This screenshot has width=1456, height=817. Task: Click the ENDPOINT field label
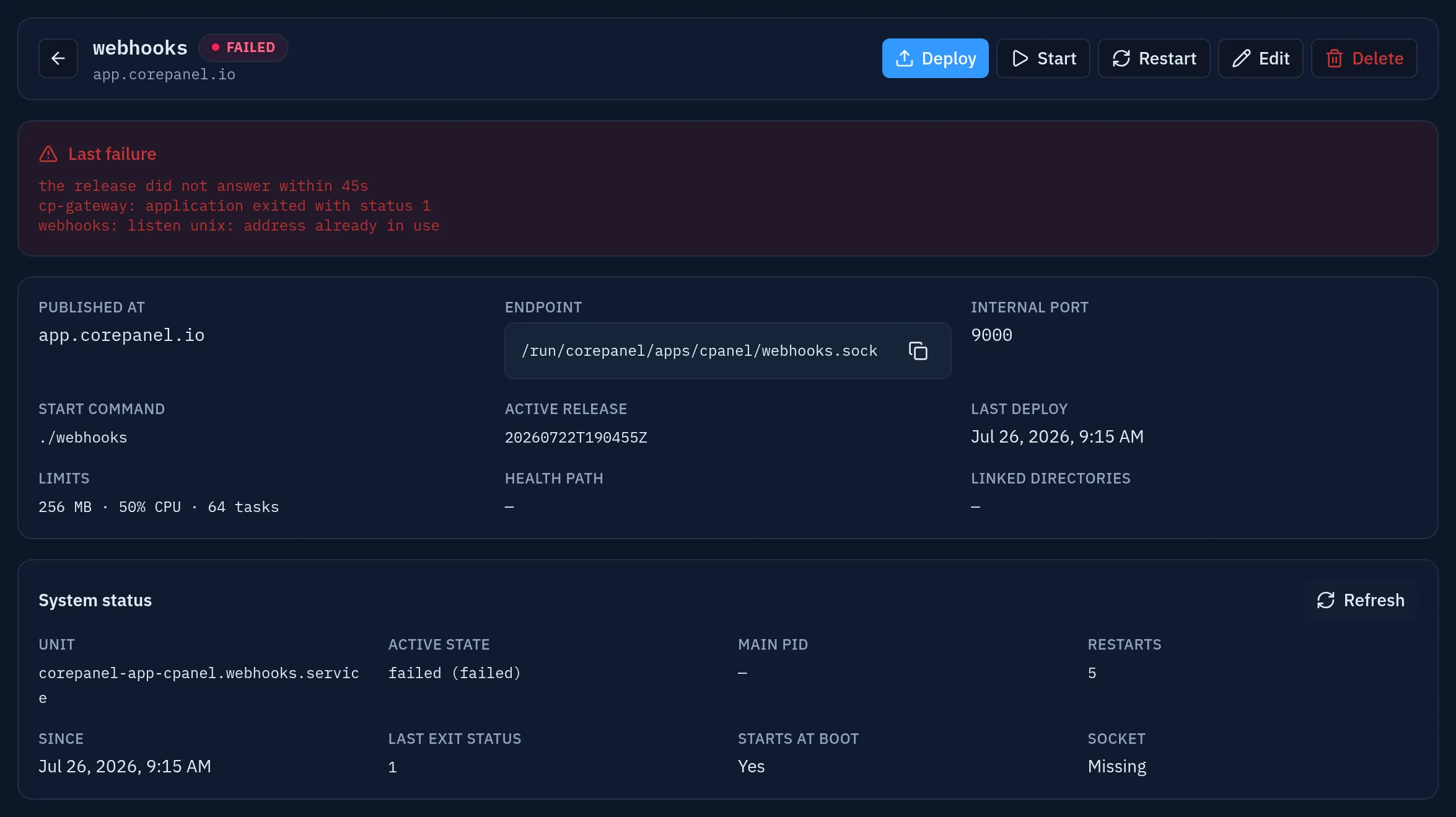(543, 307)
